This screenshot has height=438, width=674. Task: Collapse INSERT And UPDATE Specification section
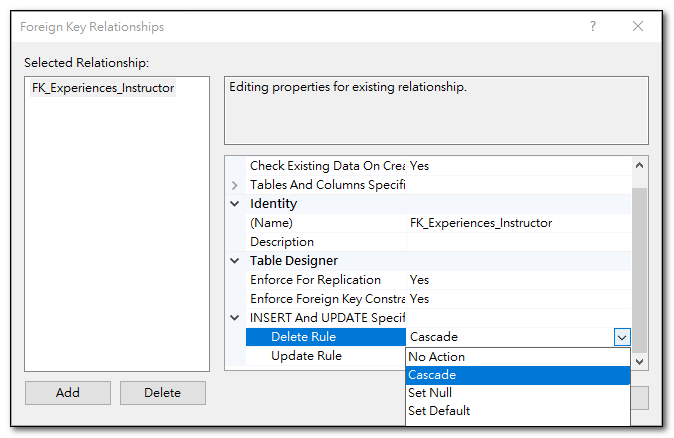235,318
